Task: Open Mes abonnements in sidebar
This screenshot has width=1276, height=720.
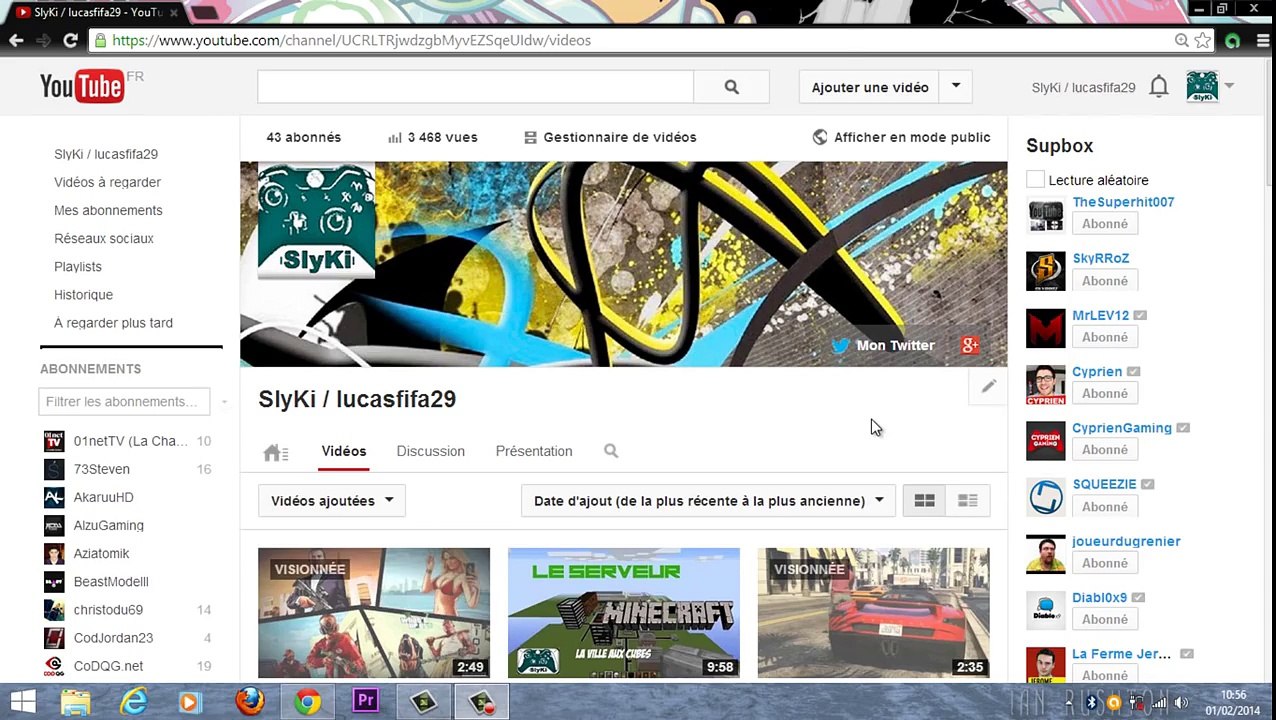Action: (108, 210)
